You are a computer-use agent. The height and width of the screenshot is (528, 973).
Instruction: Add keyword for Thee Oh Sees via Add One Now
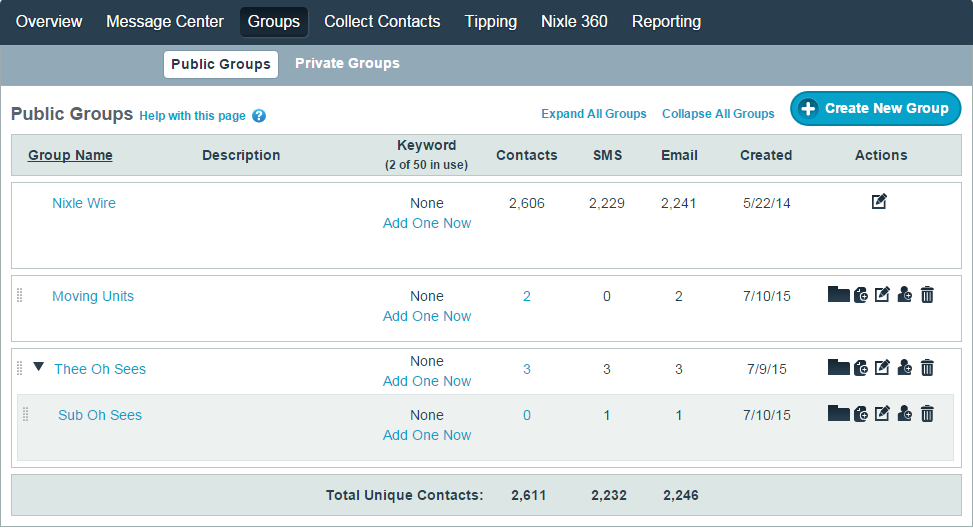[x=427, y=382]
